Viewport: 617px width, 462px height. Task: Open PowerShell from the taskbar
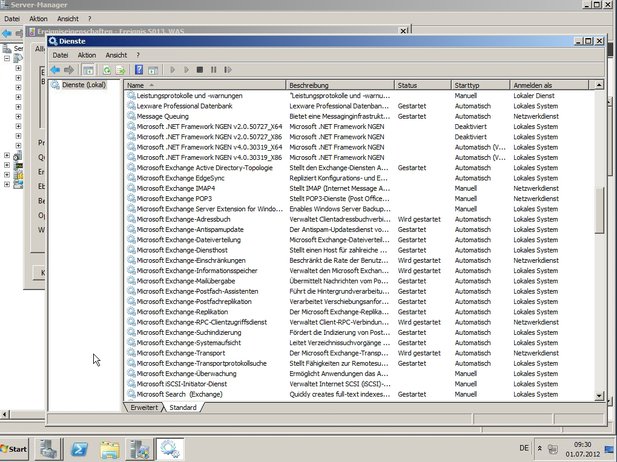click(79, 449)
